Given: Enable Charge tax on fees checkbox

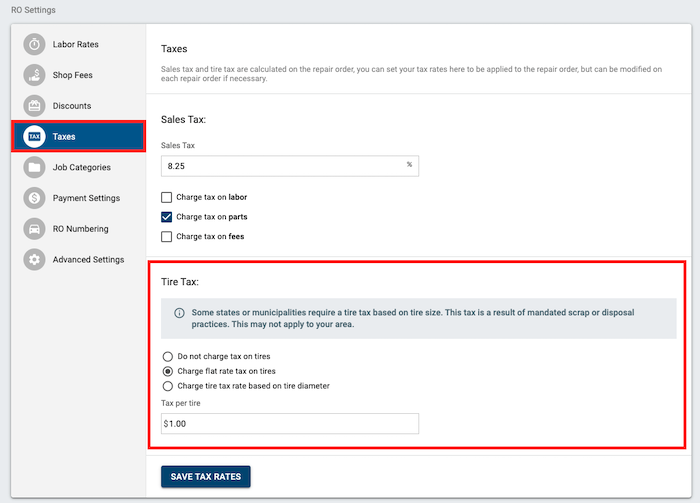Looking at the screenshot, I should coord(167,237).
